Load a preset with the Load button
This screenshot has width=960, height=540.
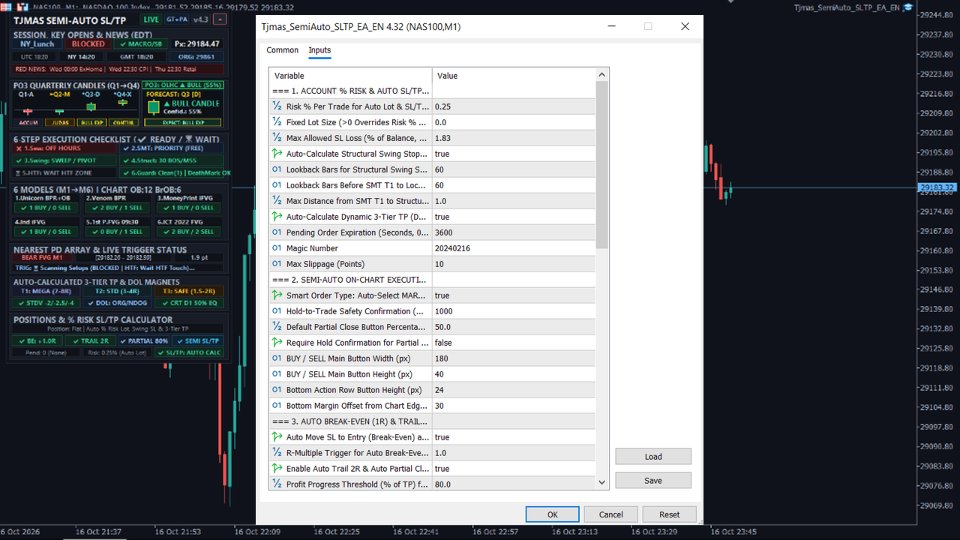pos(653,457)
